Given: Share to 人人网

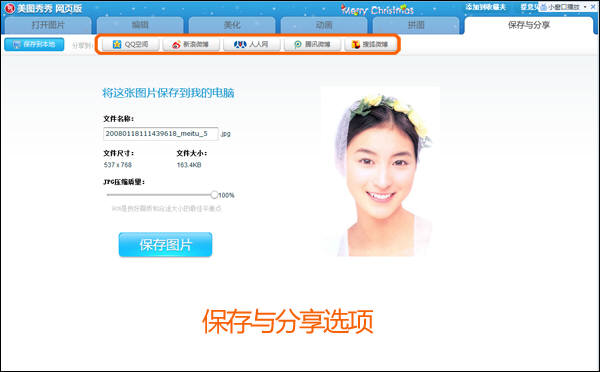Looking at the screenshot, I should [x=251, y=44].
